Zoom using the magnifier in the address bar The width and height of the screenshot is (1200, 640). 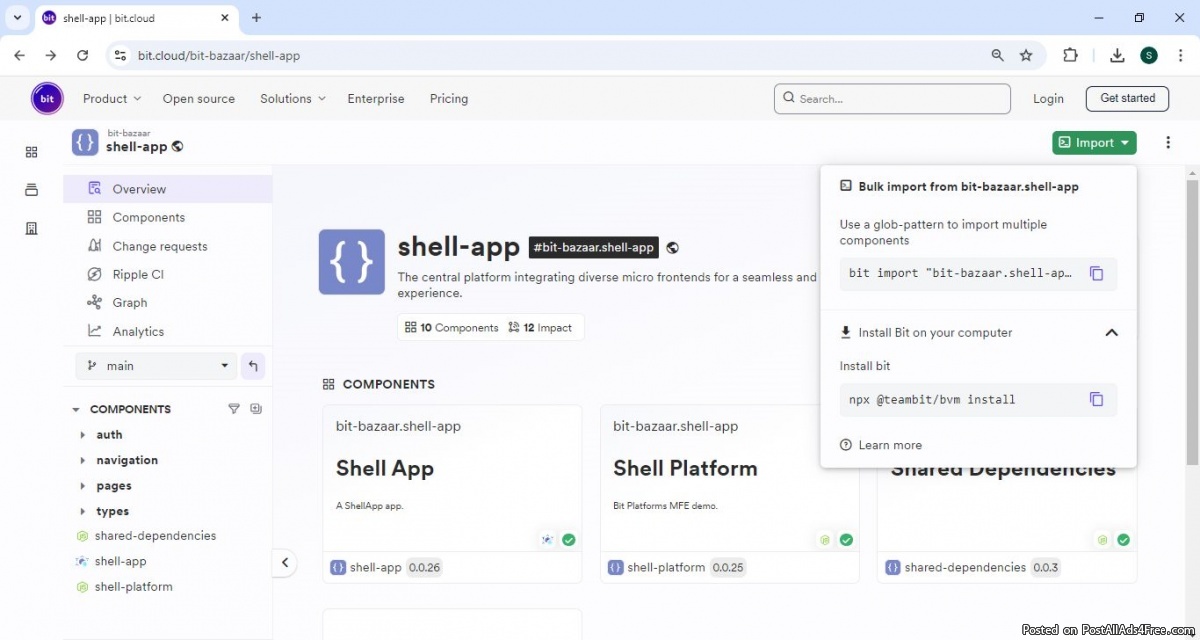point(997,56)
